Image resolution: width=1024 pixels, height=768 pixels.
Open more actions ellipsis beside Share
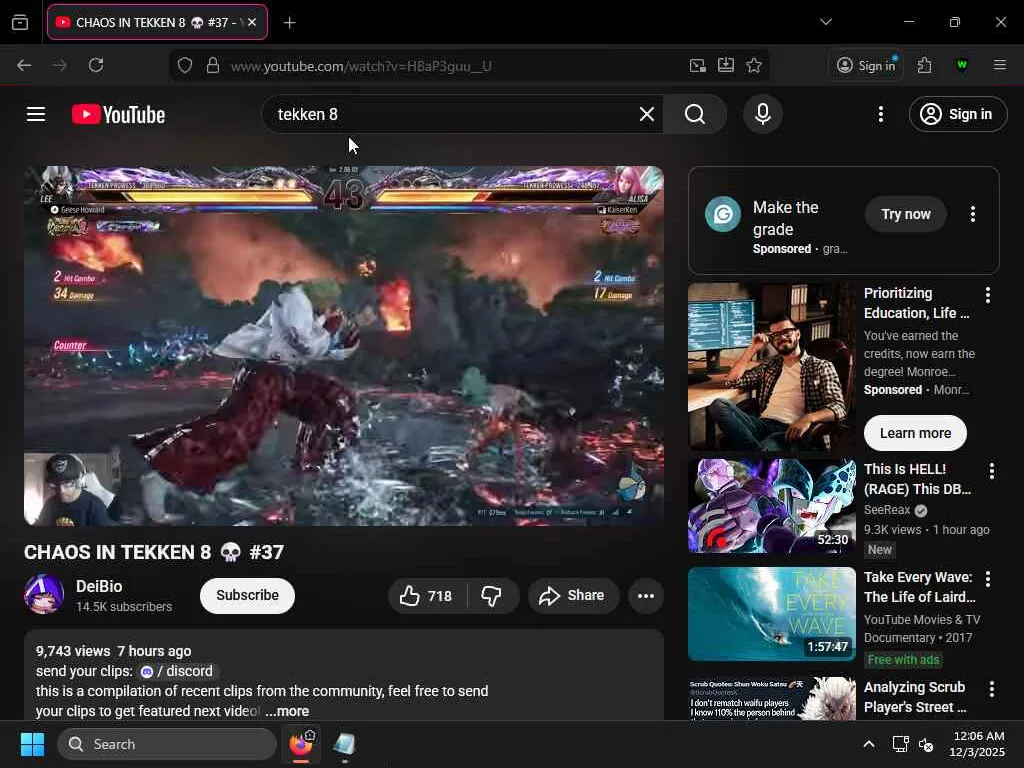645,596
